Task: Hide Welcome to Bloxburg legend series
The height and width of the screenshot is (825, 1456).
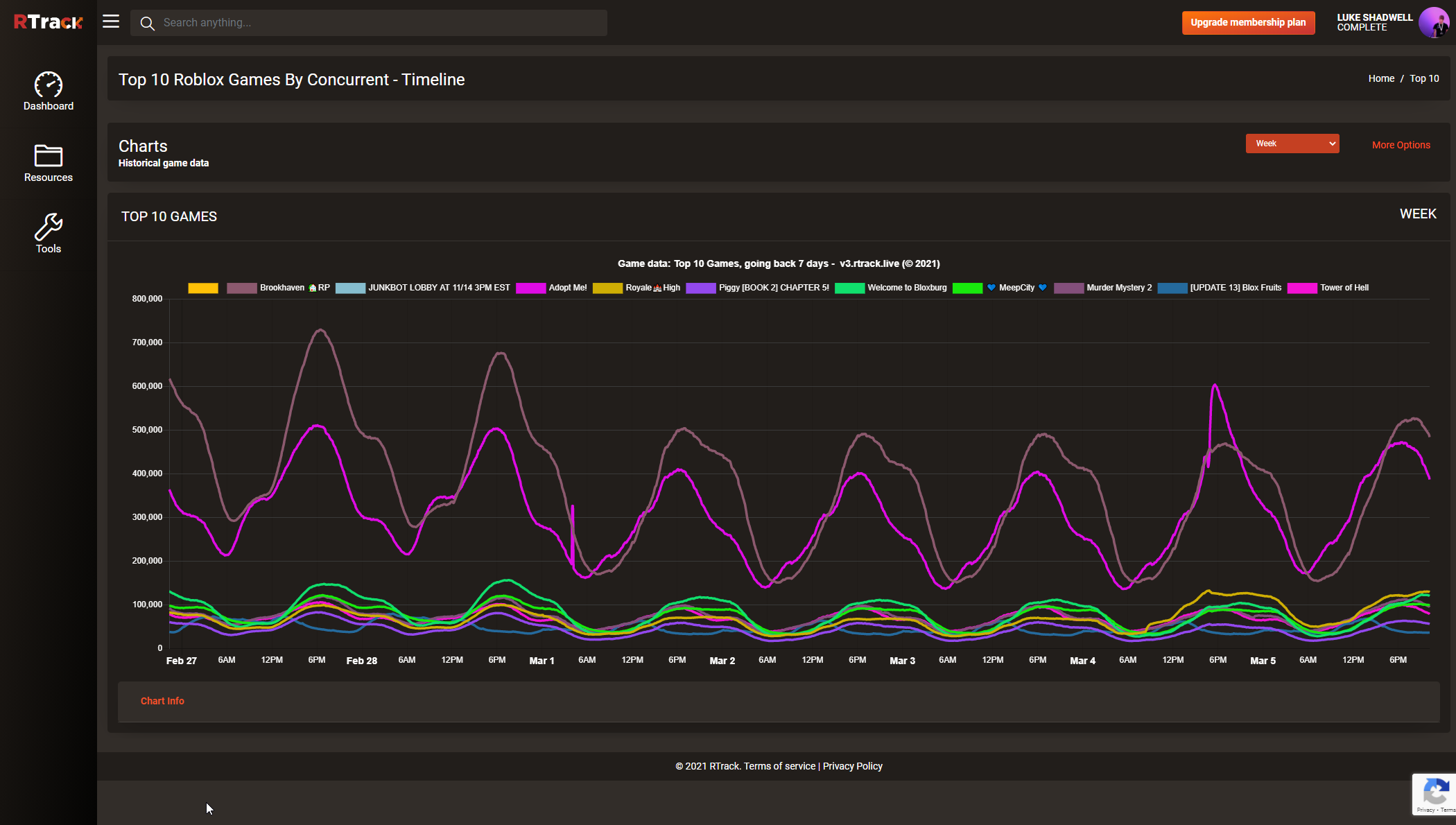Action: tap(906, 288)
